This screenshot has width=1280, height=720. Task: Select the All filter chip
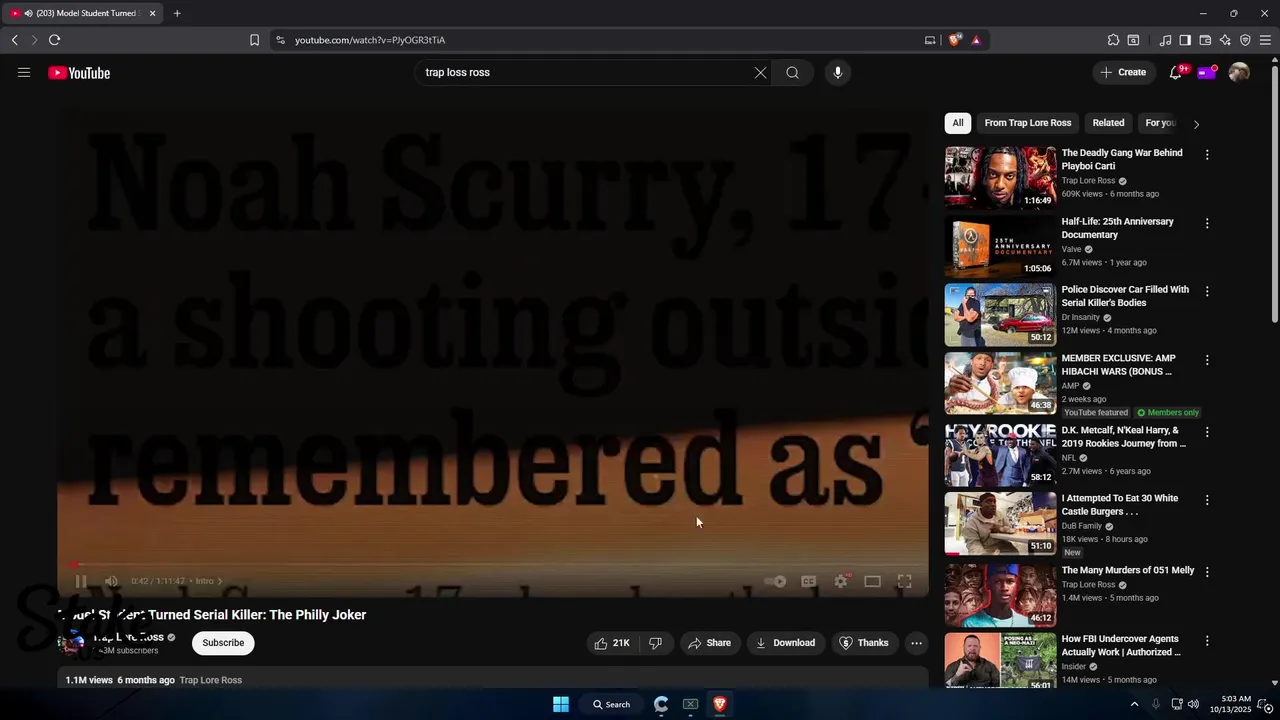(x=958, y=123)
